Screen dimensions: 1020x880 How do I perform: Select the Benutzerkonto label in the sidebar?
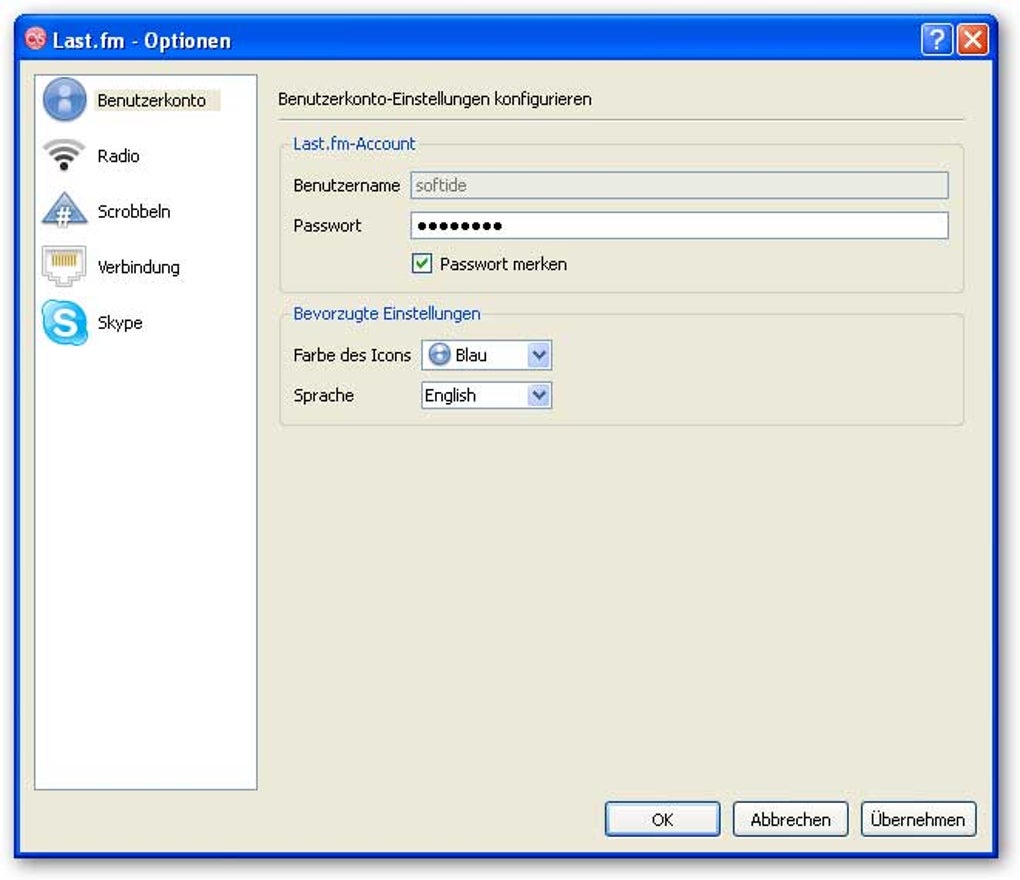click(x=152, y=100)
